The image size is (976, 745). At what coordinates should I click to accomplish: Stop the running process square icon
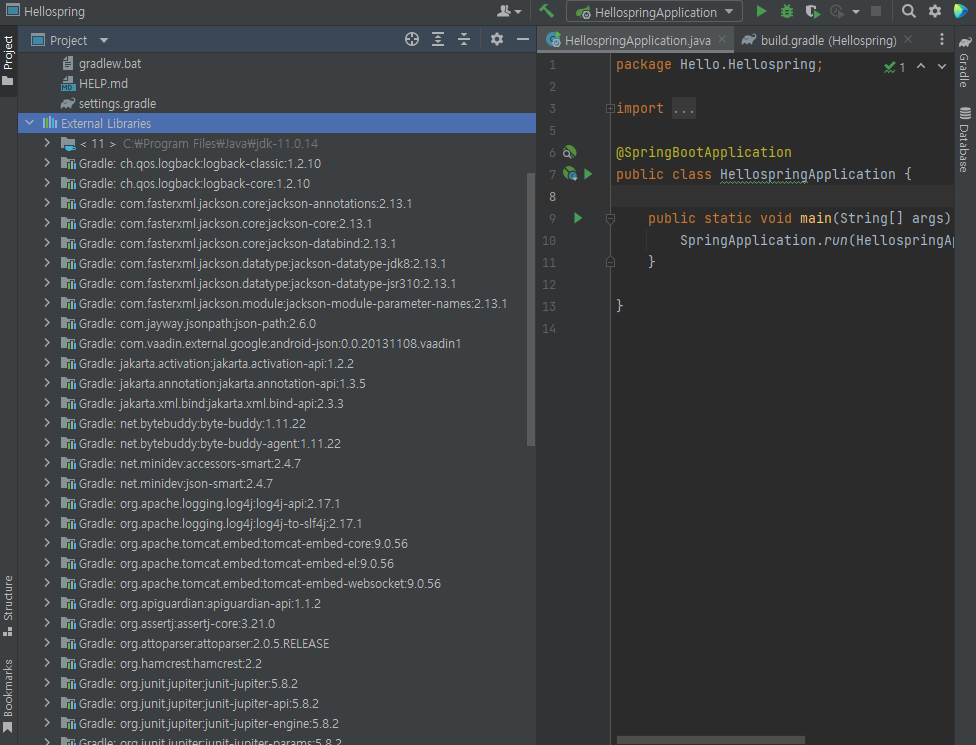click(876, 11)
